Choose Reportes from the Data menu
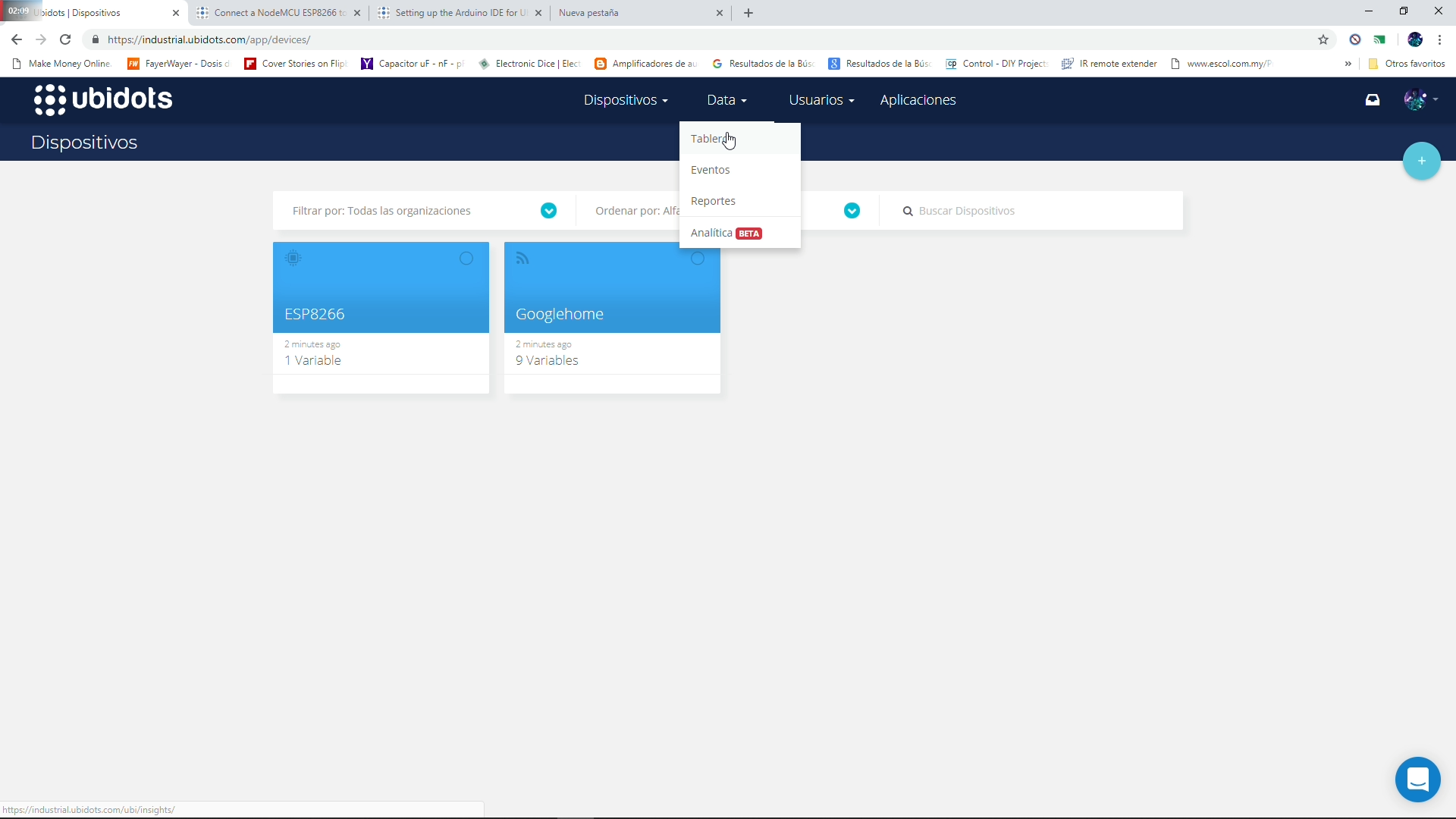 [x=713, y=201]
